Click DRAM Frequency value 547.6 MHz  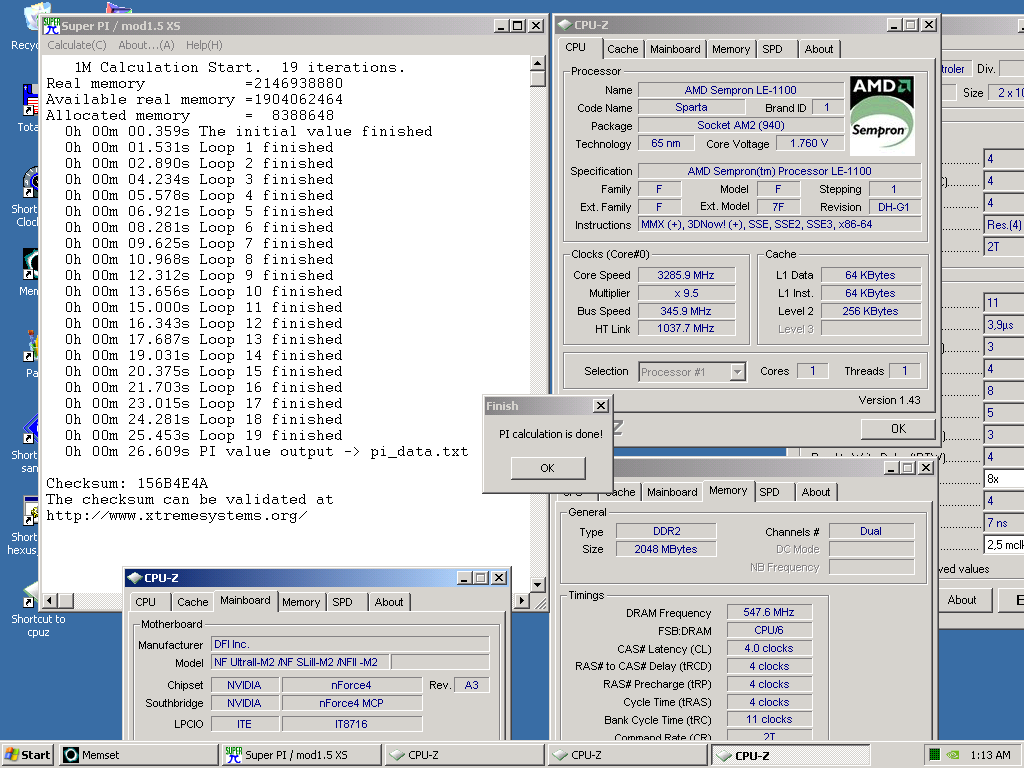click(x=769, y=613)
